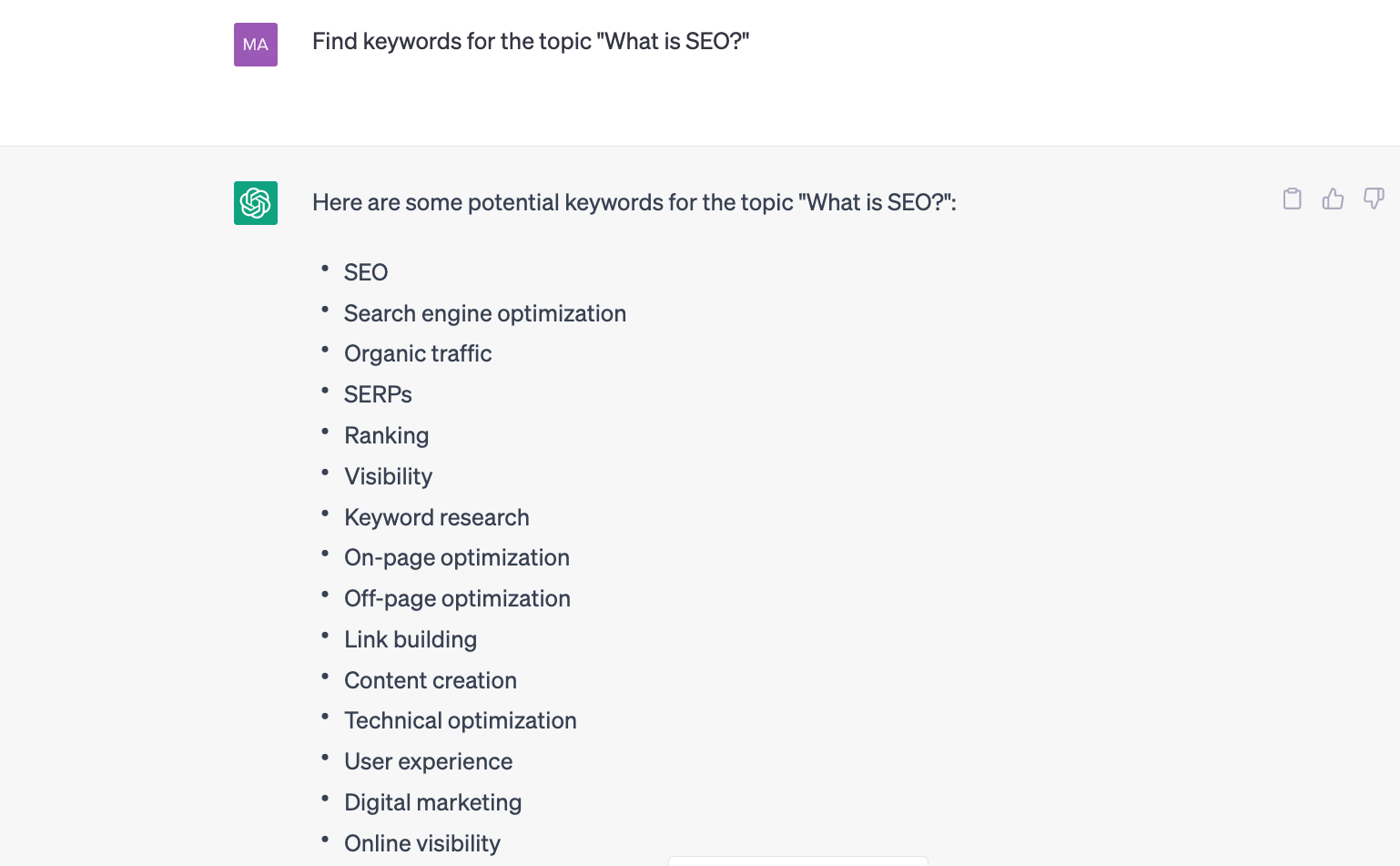1400x866 pixels.
Task: Click the "Digital marketing" keyword
Action: pyautogui.click(x=432, y=802)
